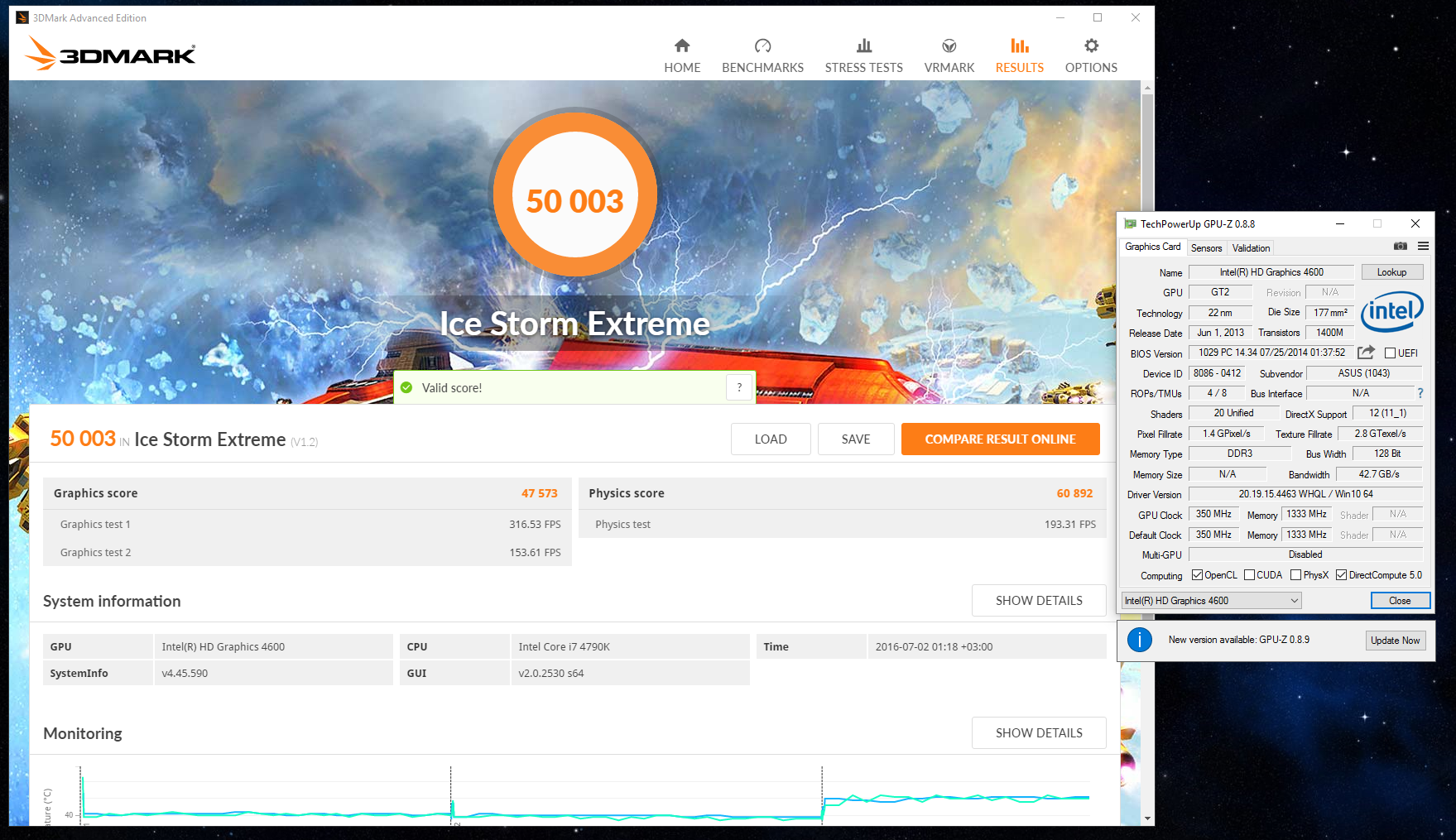Click the Graphics score value 47 573
The width and height of the screenshot is (1456, 840).
539,493
